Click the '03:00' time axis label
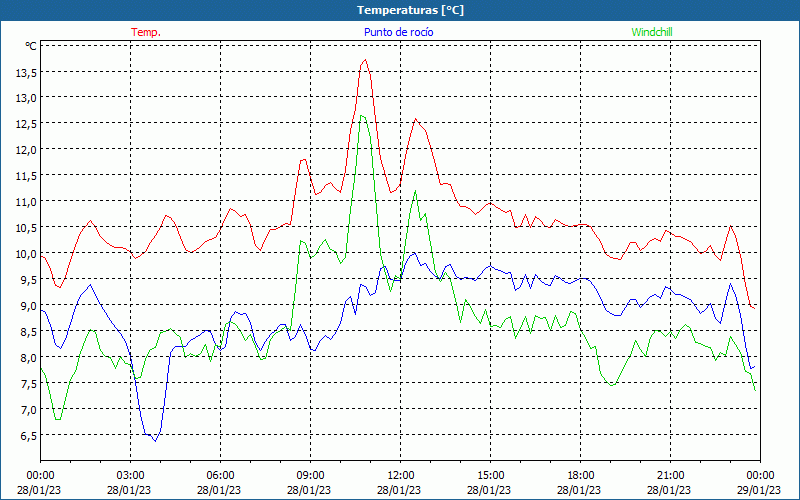This screenshot has height=500, width=800. (x=130, y=476)
